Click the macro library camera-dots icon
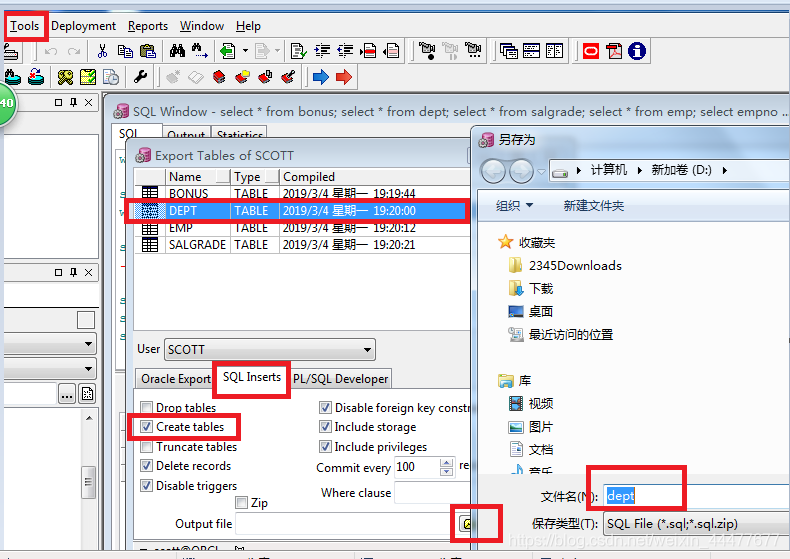 (473, 51)
